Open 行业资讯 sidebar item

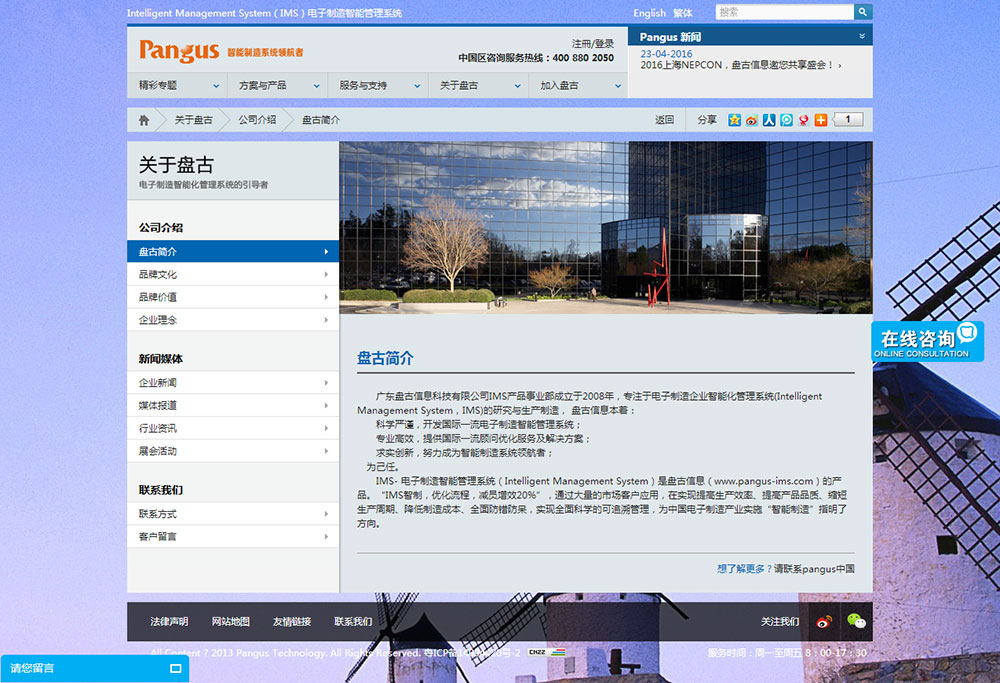pos(233,428)
